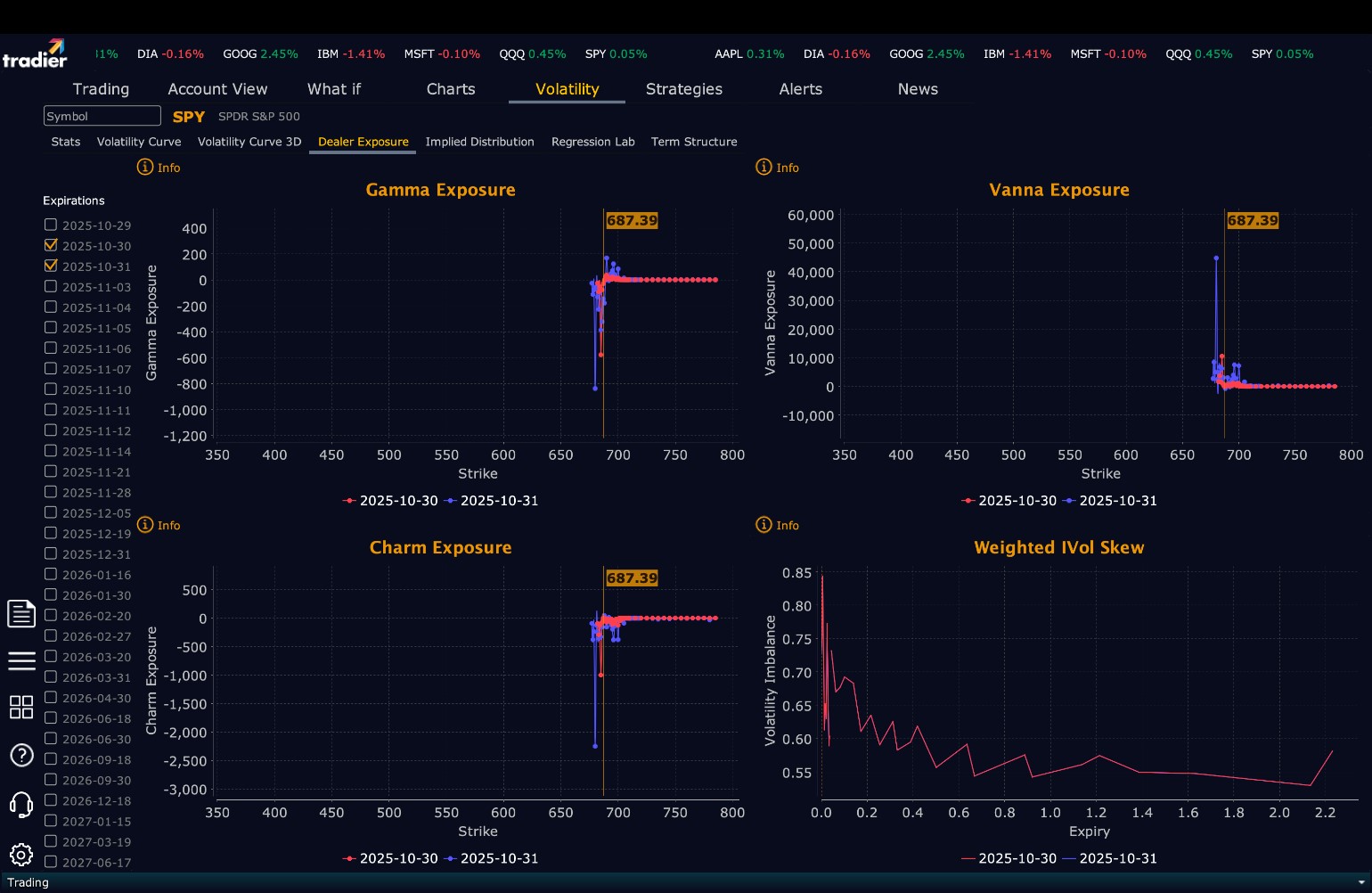Click the orange SPY symbol label

189,117
